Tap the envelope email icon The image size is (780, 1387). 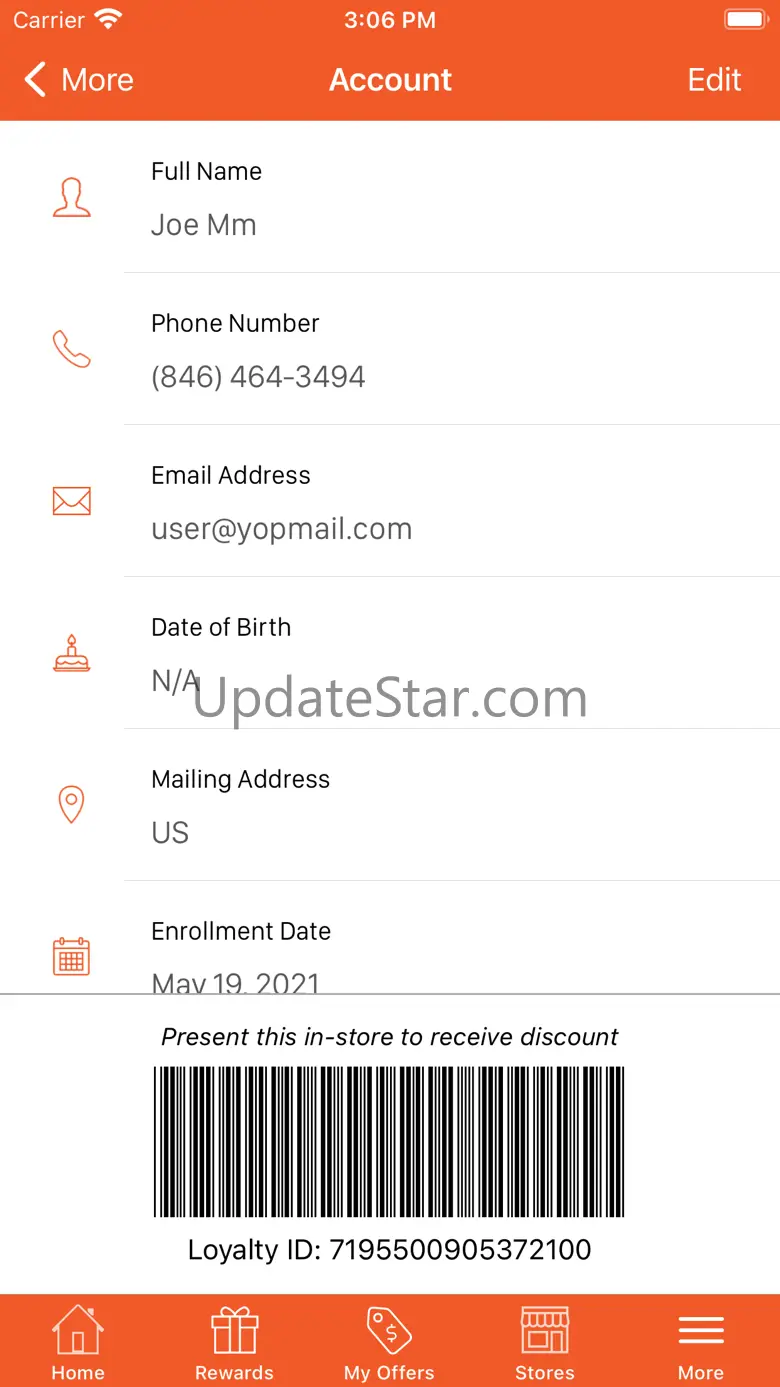click(x=71, y=501)
